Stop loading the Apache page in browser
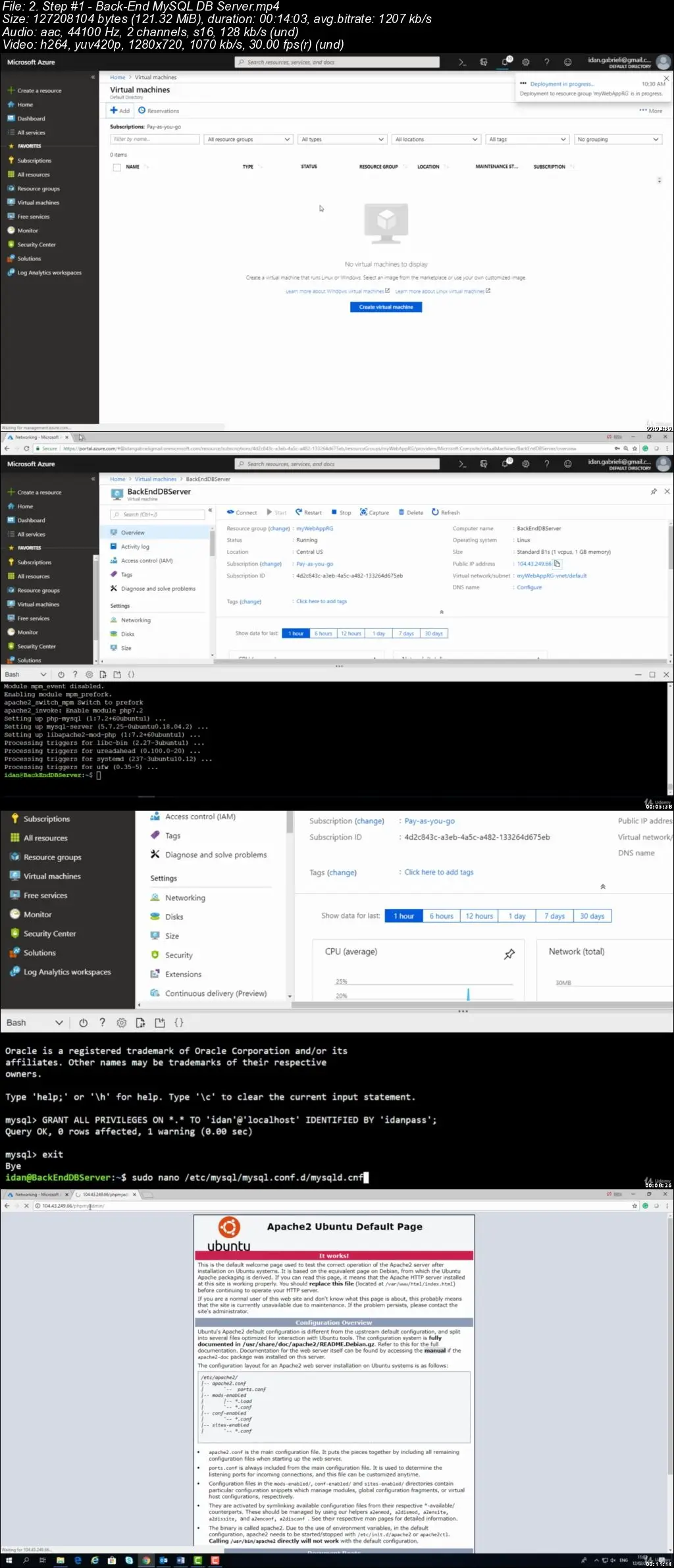Image resolution: width=674 pixels, height=1568 pixels. coord(26,1206)
